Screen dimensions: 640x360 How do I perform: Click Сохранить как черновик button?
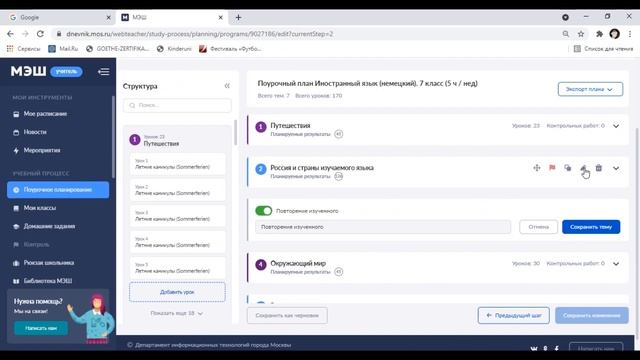pos(287,316)
